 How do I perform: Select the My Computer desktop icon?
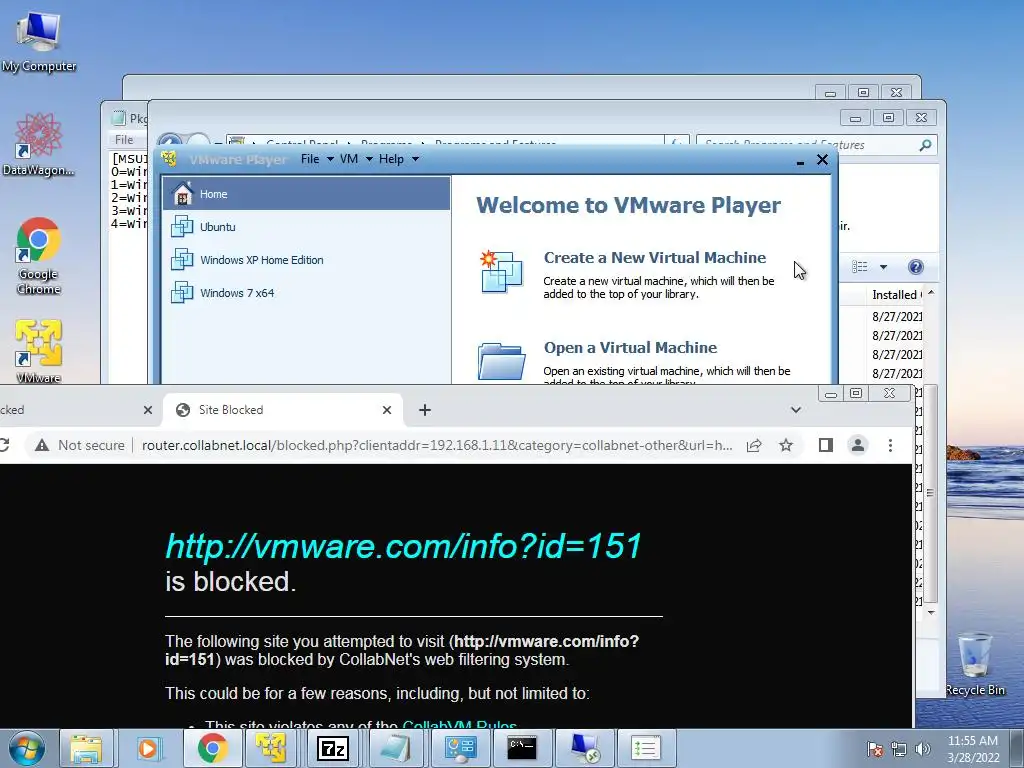click(39, 42)
